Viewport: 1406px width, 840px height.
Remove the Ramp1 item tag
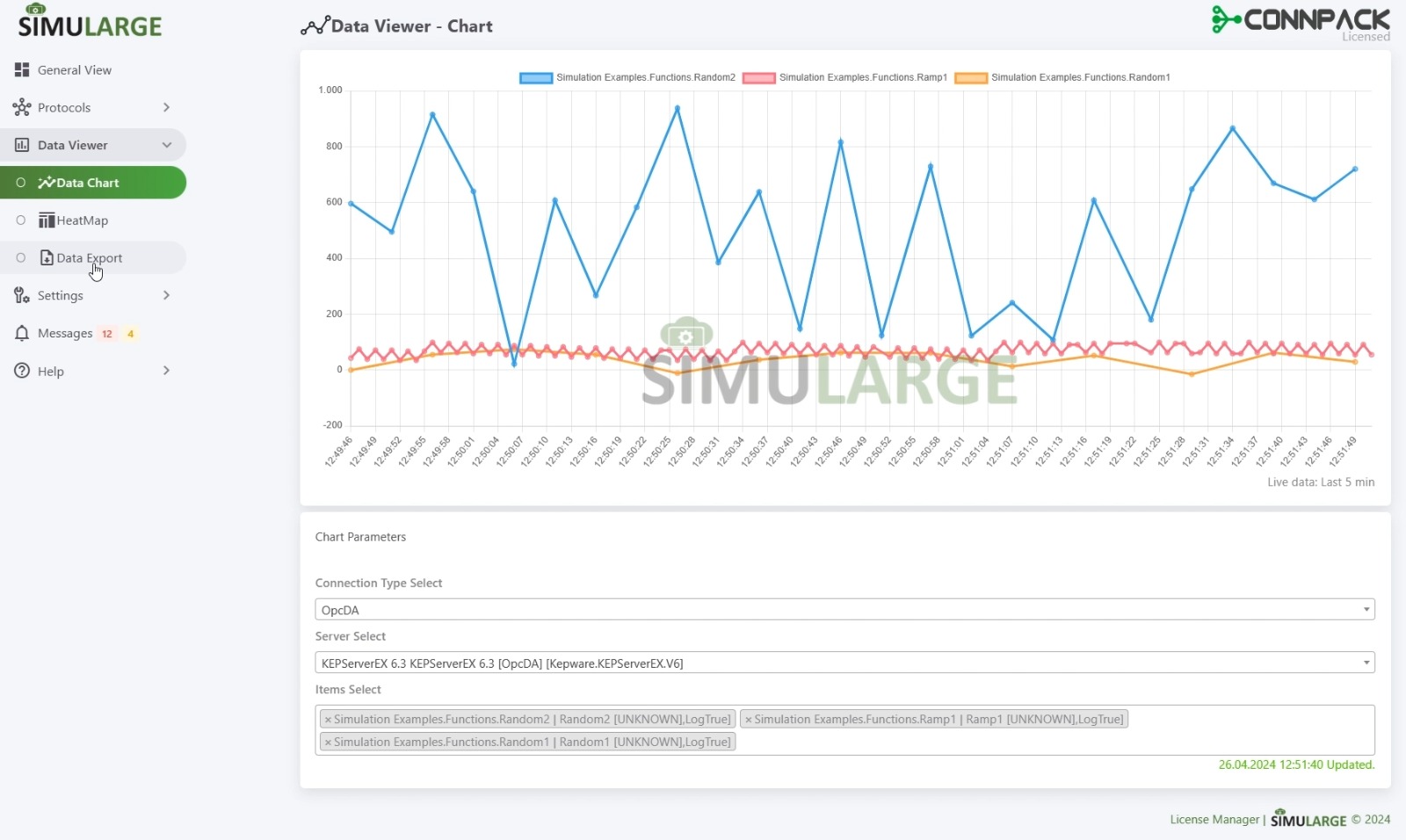point(749,720)
